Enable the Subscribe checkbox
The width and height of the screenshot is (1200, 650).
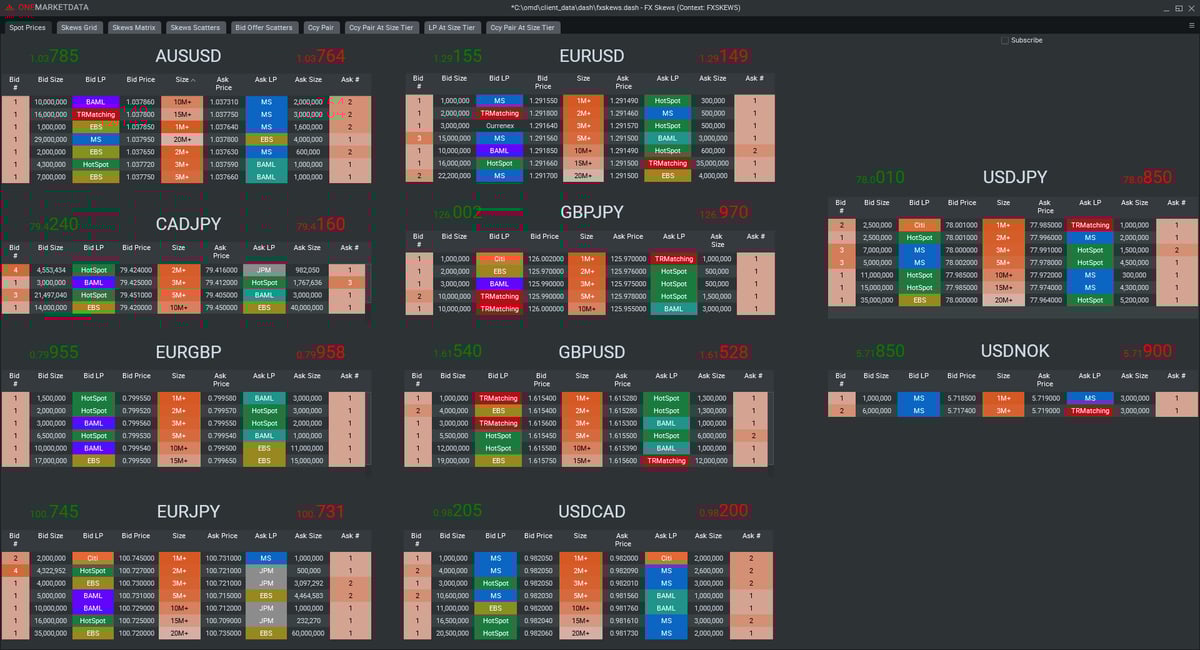tap(1005, 40)
